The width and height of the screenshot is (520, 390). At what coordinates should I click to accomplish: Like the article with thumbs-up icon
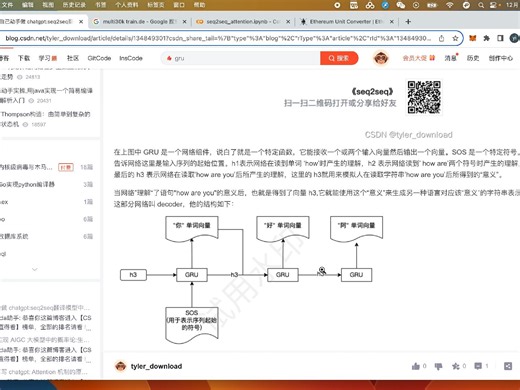[x=416, y=366]
